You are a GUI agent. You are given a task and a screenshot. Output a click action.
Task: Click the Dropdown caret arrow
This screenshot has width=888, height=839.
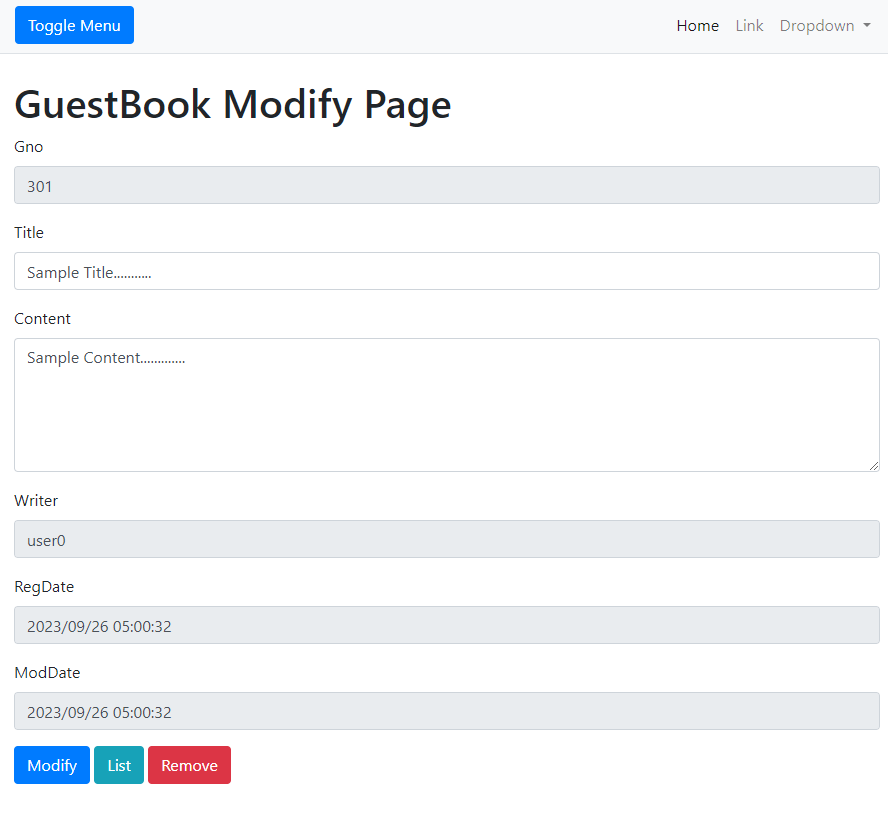(x=866, y=25)
